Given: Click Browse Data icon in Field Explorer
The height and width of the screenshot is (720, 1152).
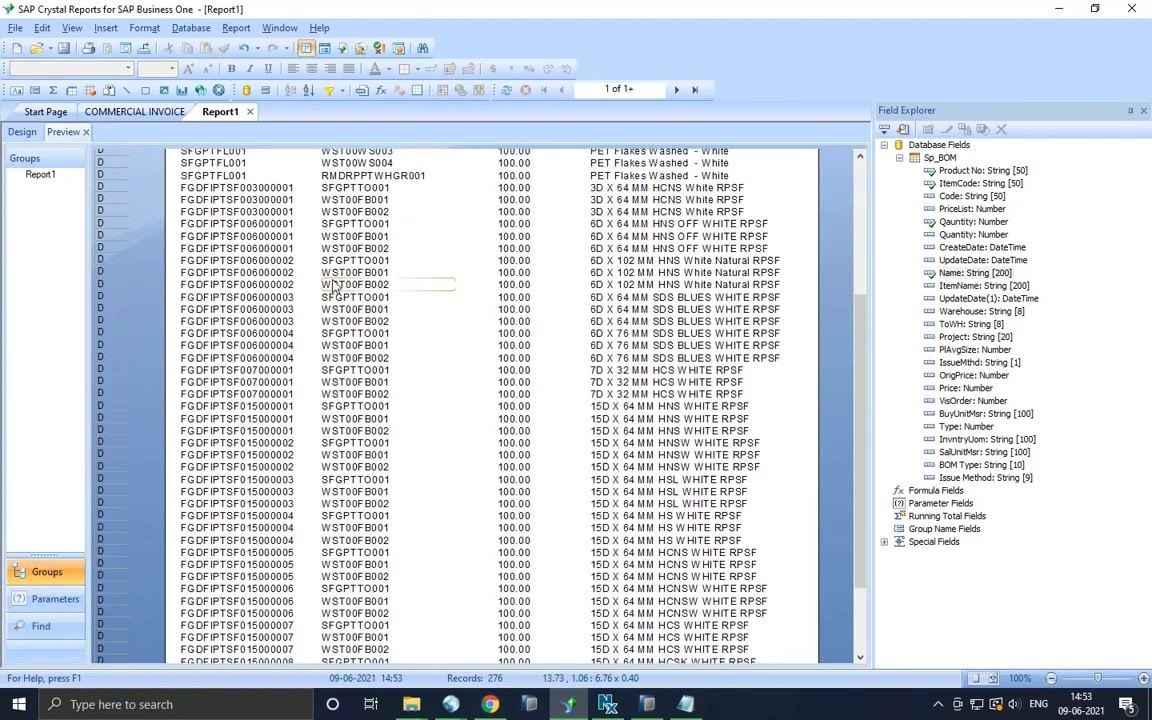Looking at the screenshot, I should 903,129.
